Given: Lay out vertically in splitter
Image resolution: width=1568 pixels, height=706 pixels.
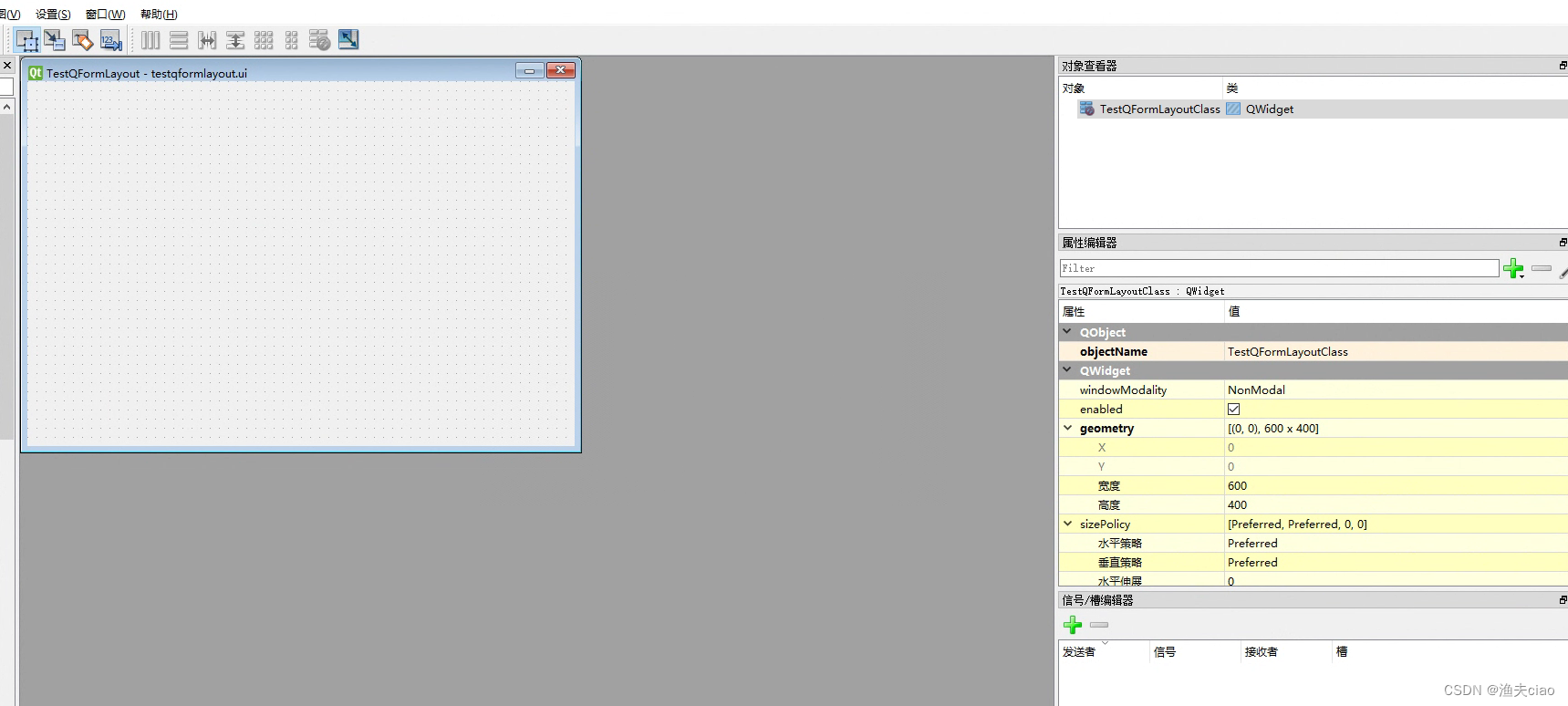Looking at the screenshot, I should pyautogui.click(x=235, y=40).
